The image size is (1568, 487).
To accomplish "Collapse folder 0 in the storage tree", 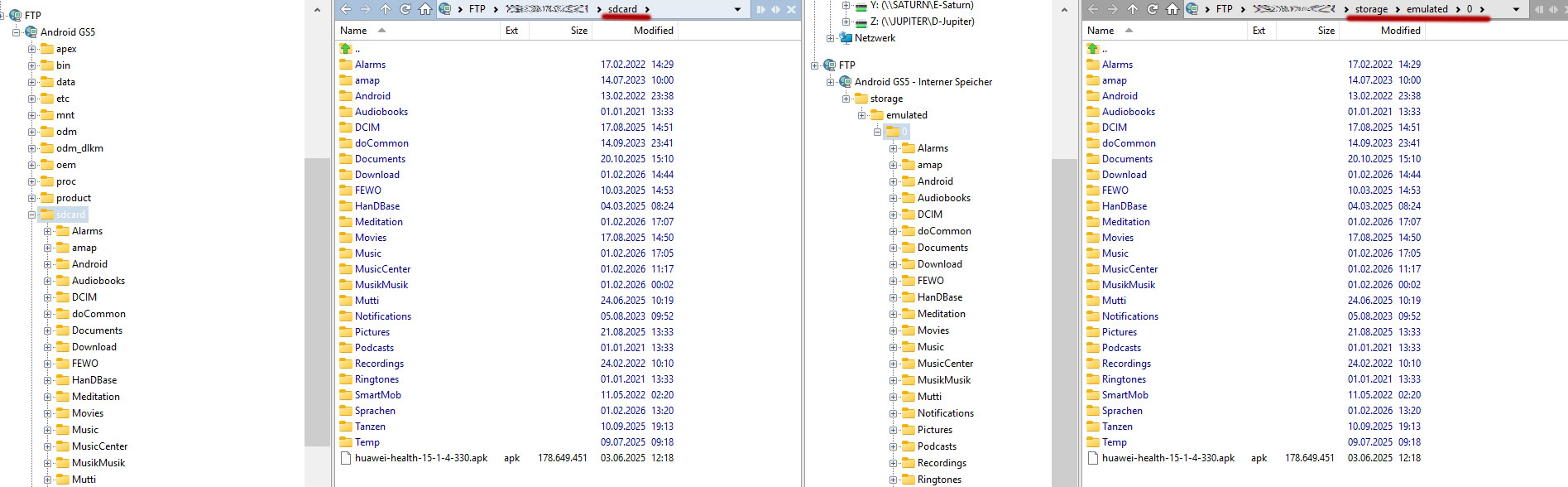I will [877, 132].
